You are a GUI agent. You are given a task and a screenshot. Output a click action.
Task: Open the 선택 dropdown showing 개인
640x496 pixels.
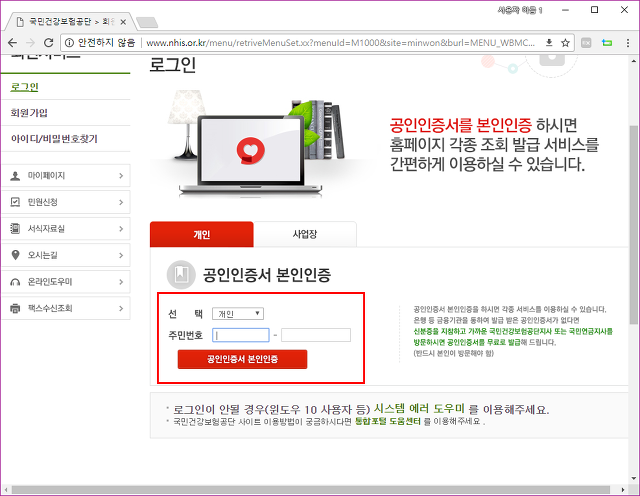pos(238,314)
